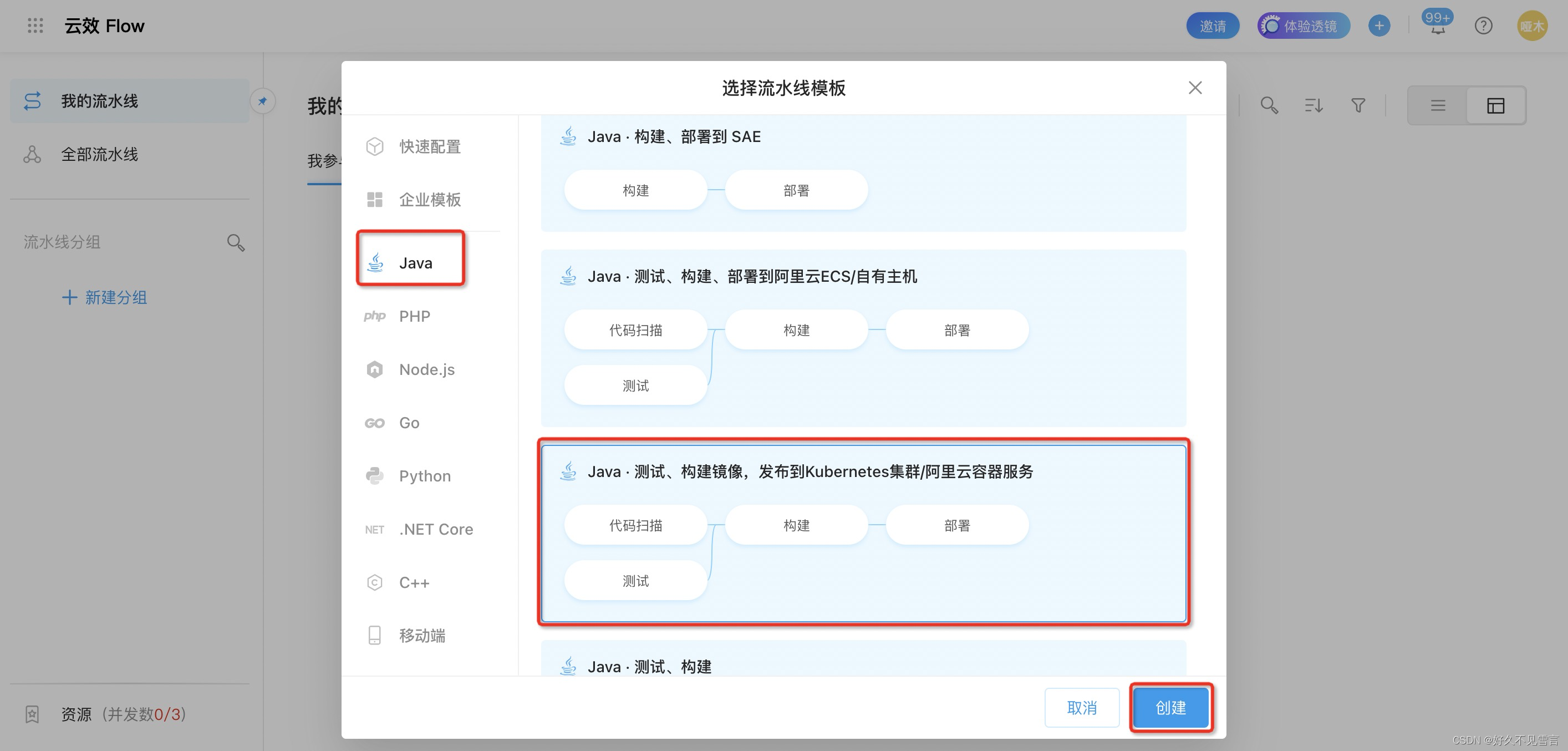Click search icon in pipeline toolbar
Image resolution: width=1568 pixels, height=751 pixels.
coord(1269,105)
